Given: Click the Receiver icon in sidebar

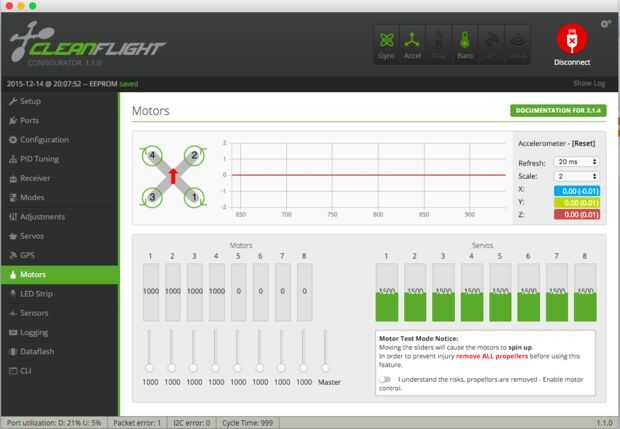Looking at the screenshot, I should 13,179.
